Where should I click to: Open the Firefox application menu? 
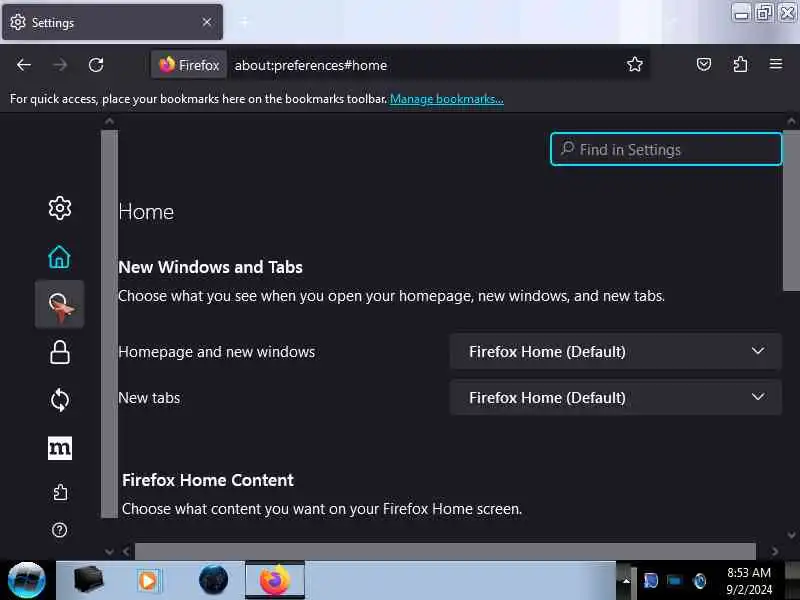click(x=776, y=64)
